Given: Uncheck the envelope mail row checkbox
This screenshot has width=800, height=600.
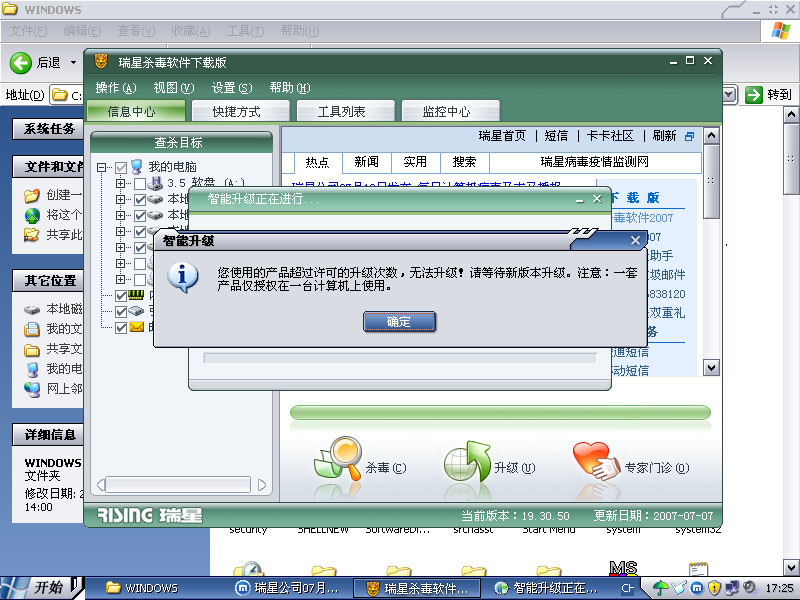Looking at the screenshot, I should coord(121,328).
